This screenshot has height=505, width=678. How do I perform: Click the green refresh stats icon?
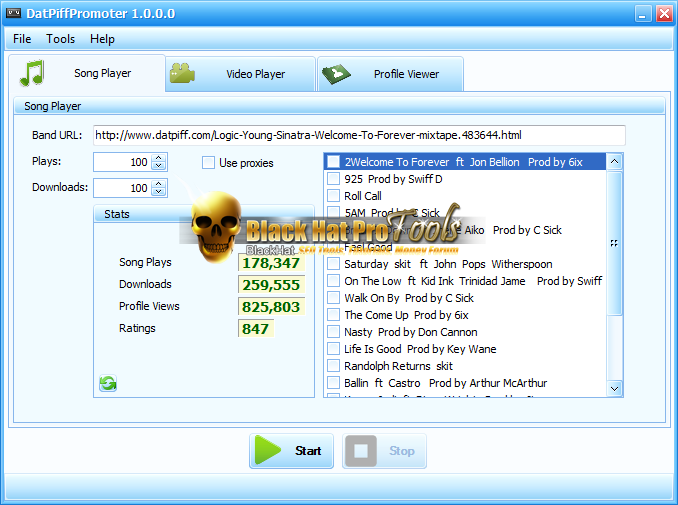point(108,383)
